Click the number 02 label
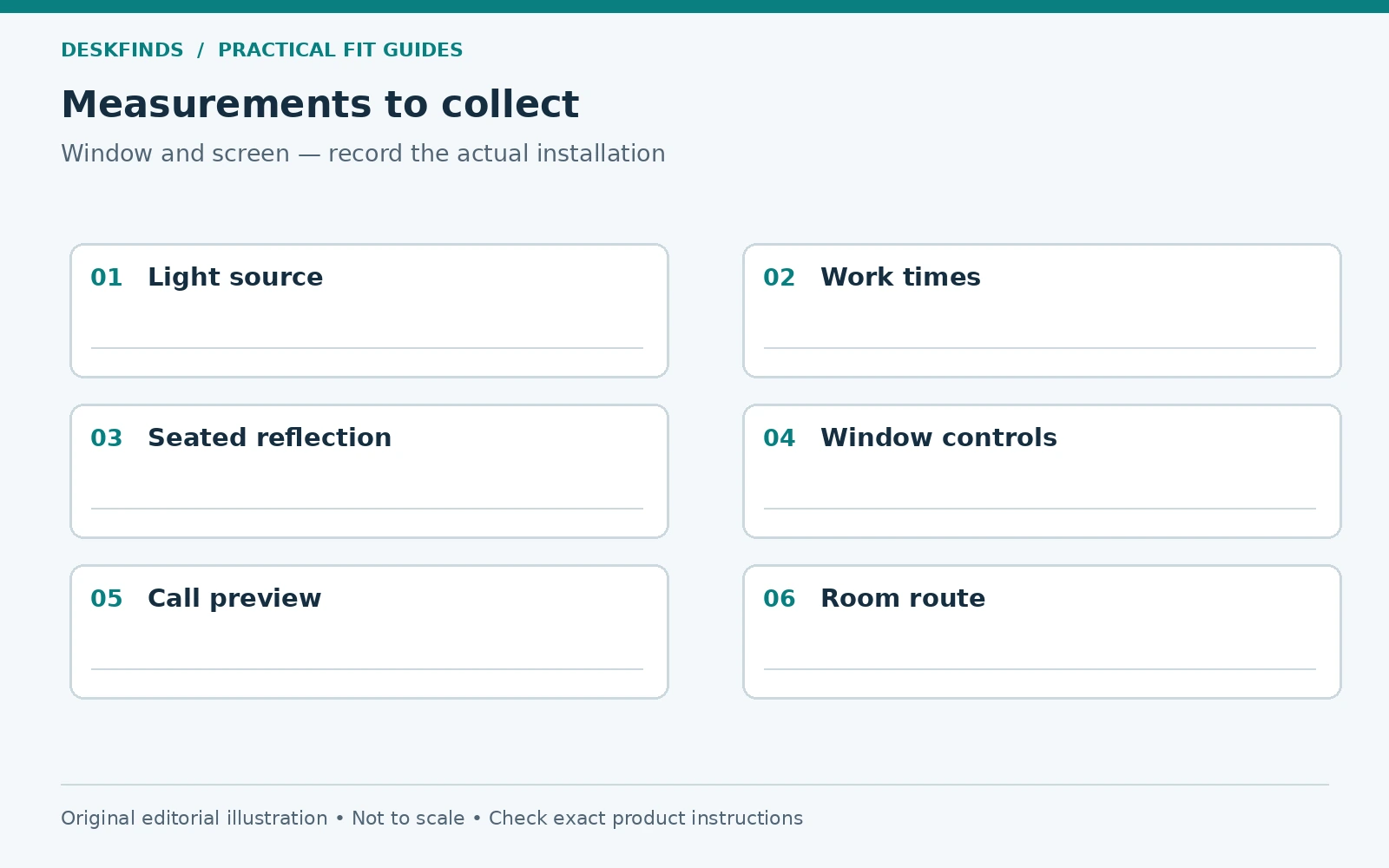 tap(780, 278)
